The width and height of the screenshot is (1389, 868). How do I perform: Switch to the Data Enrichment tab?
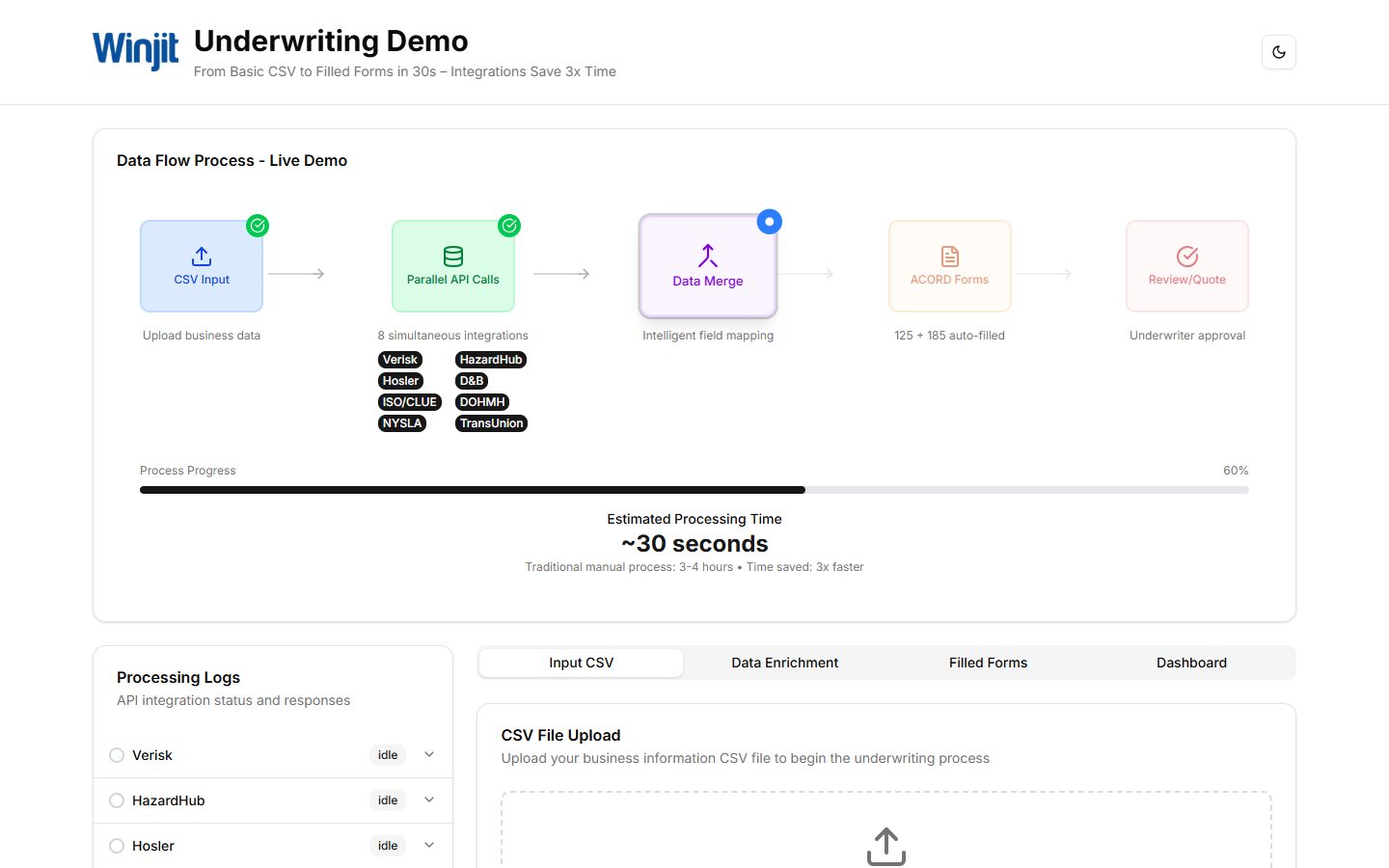pyautogui.click(x=785, y=663)
